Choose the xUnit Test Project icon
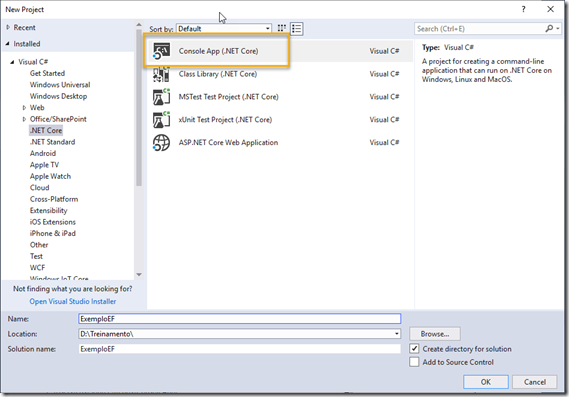Viewport: 569px width, 397px height. [x=161, y=120]
